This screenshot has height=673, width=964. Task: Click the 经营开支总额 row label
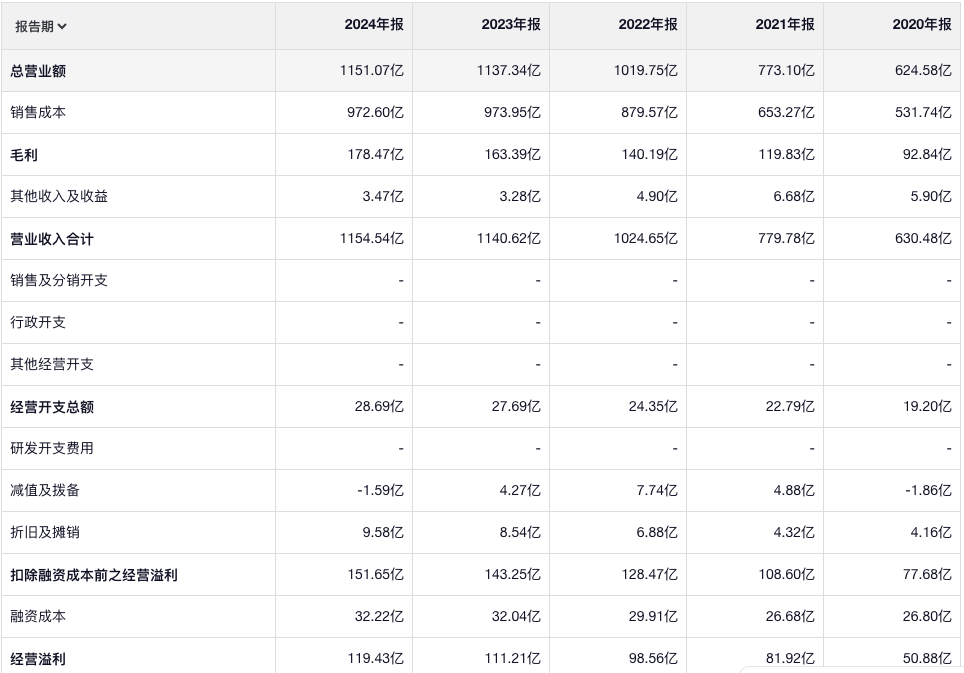click(x=52, y=407)
